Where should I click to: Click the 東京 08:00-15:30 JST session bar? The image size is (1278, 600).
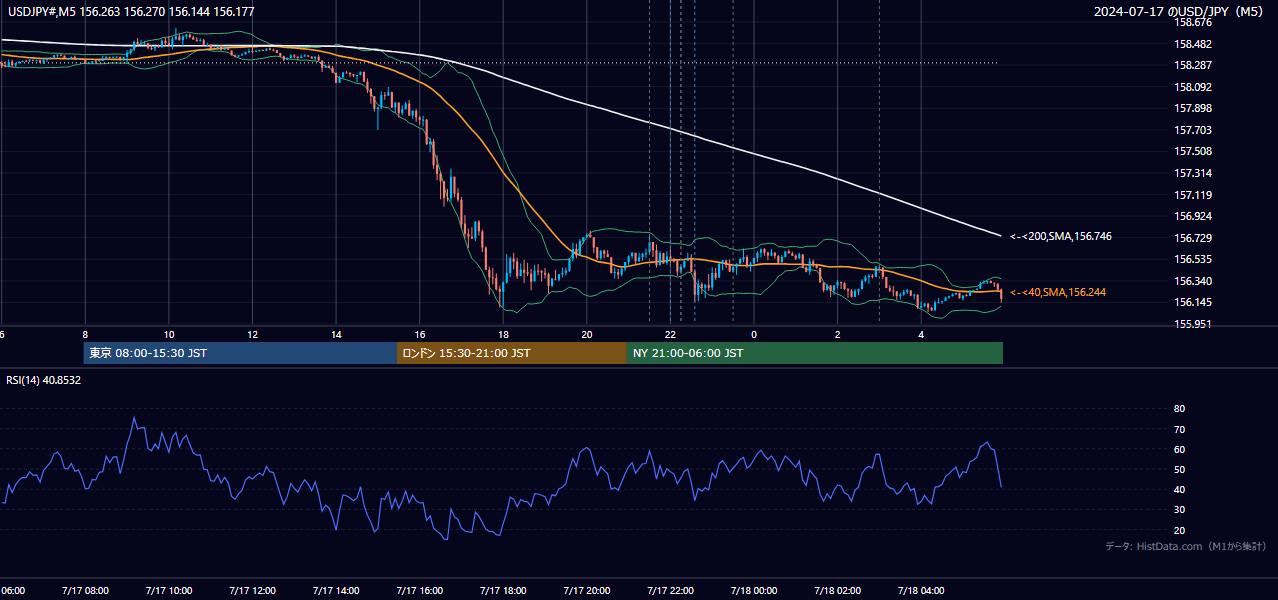pos(240,353)
